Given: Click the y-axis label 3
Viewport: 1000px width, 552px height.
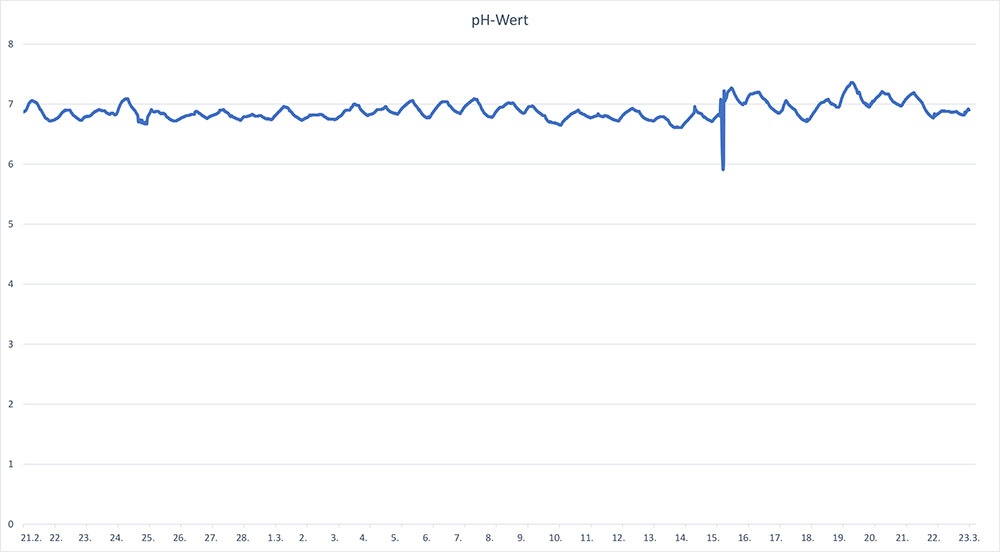Looking at the screenshot, I should click(10, 344).
